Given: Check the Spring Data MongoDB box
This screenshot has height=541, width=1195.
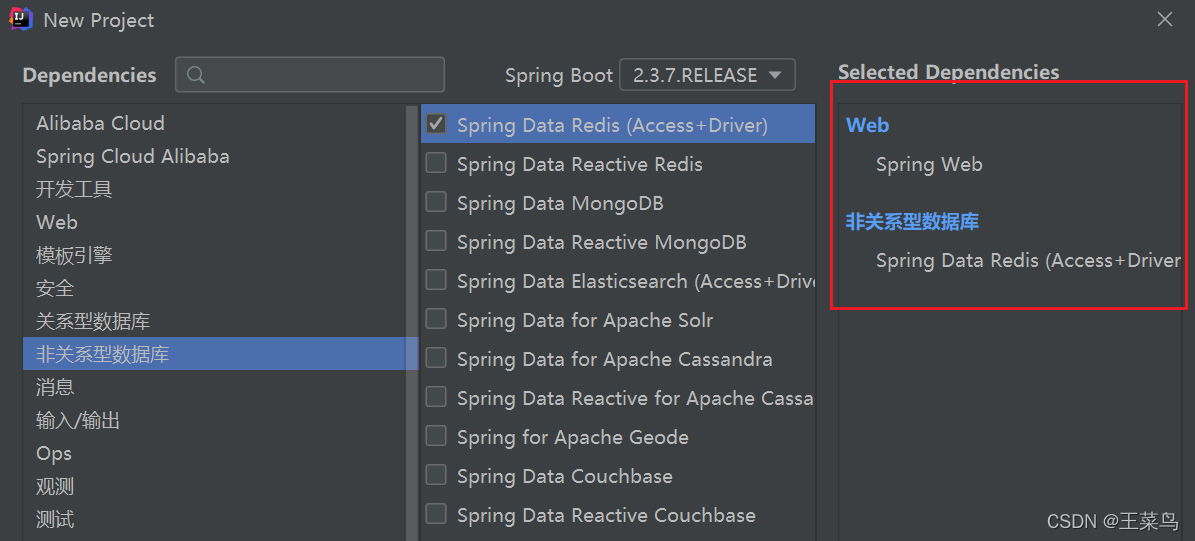Looking at the screenshot, I should (x=436, y=202).
